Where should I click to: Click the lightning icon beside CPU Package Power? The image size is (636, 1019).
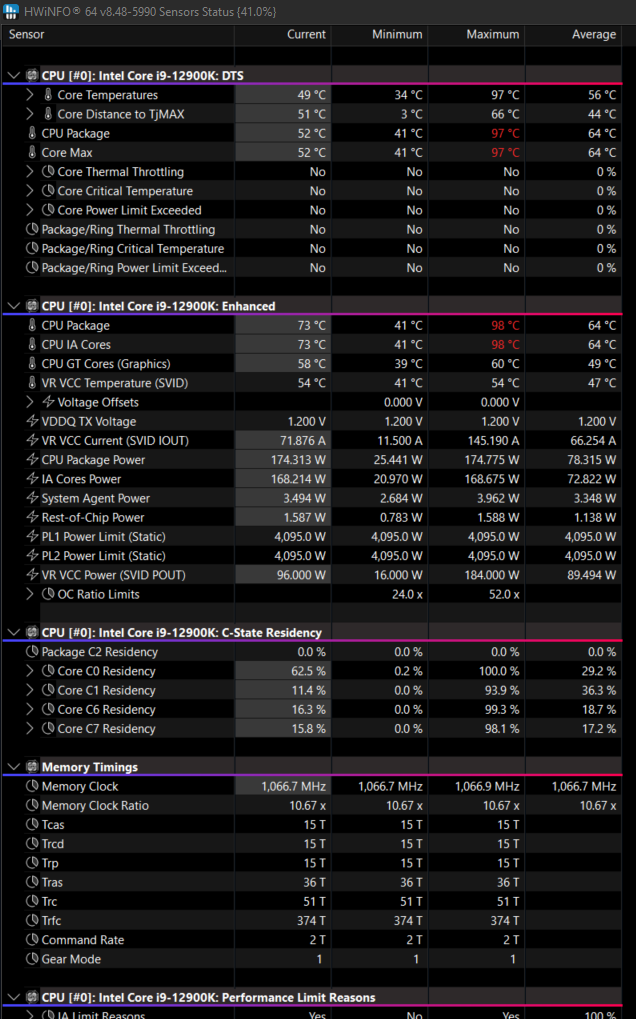click(x=32, y=459)
